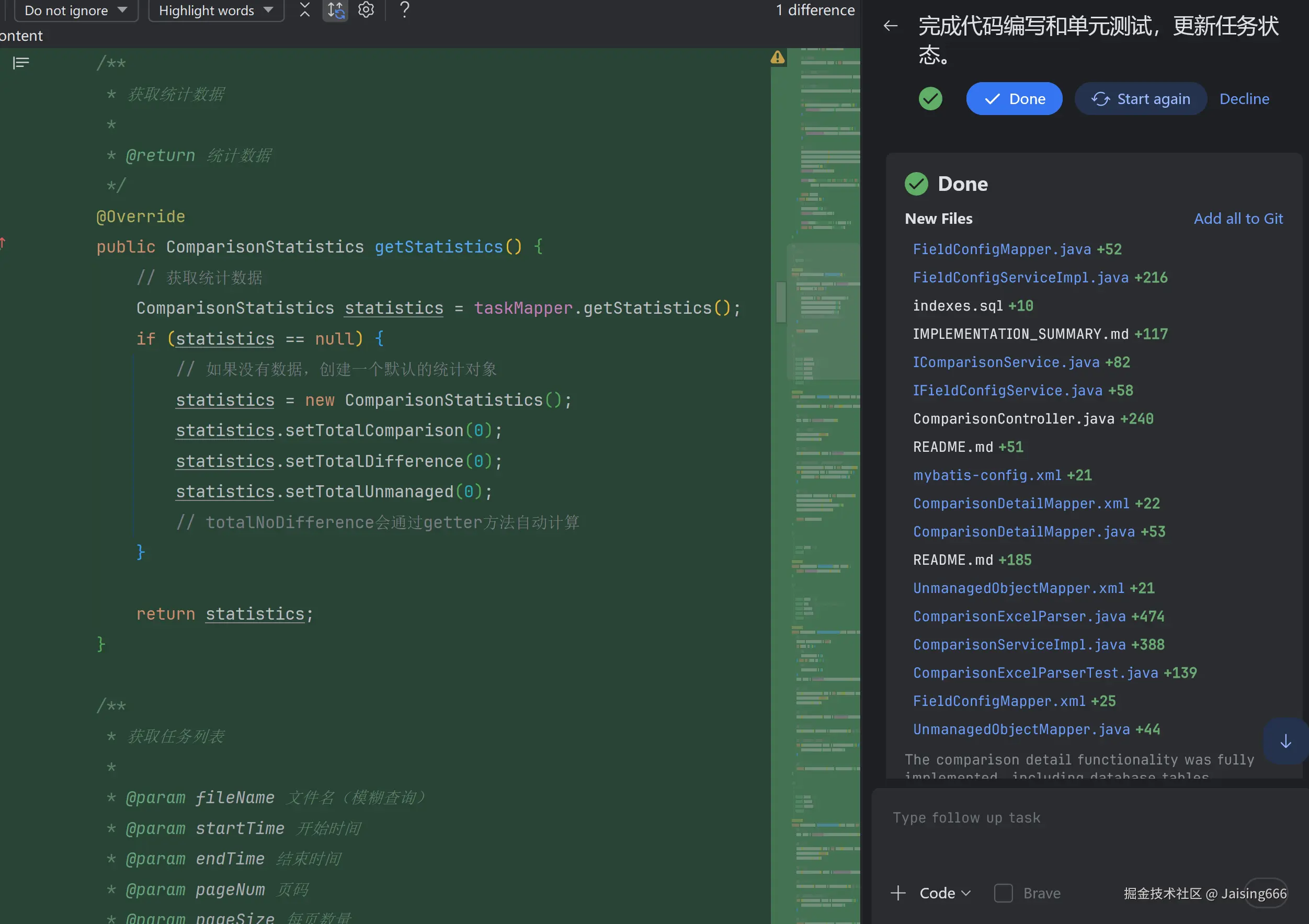The height and width of the screenshot is (924, 1309).
Task: Click the scroll-down arrow button
Action: click(x=1285, y=741)
